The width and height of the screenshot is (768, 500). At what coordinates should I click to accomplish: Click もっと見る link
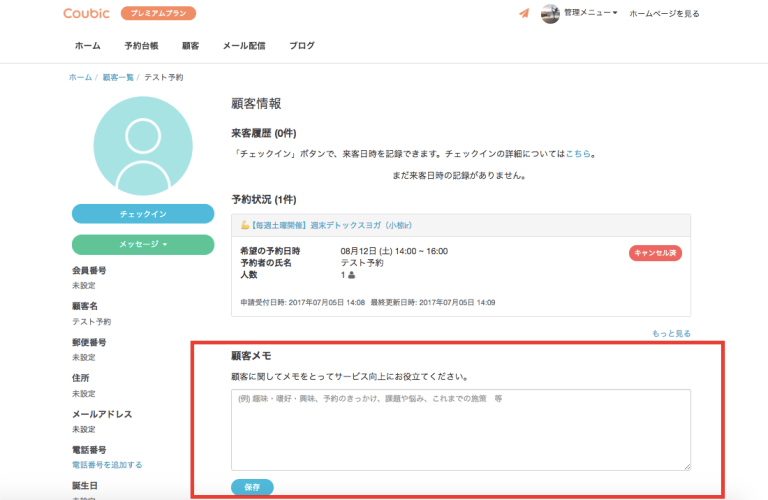[671, 333]
